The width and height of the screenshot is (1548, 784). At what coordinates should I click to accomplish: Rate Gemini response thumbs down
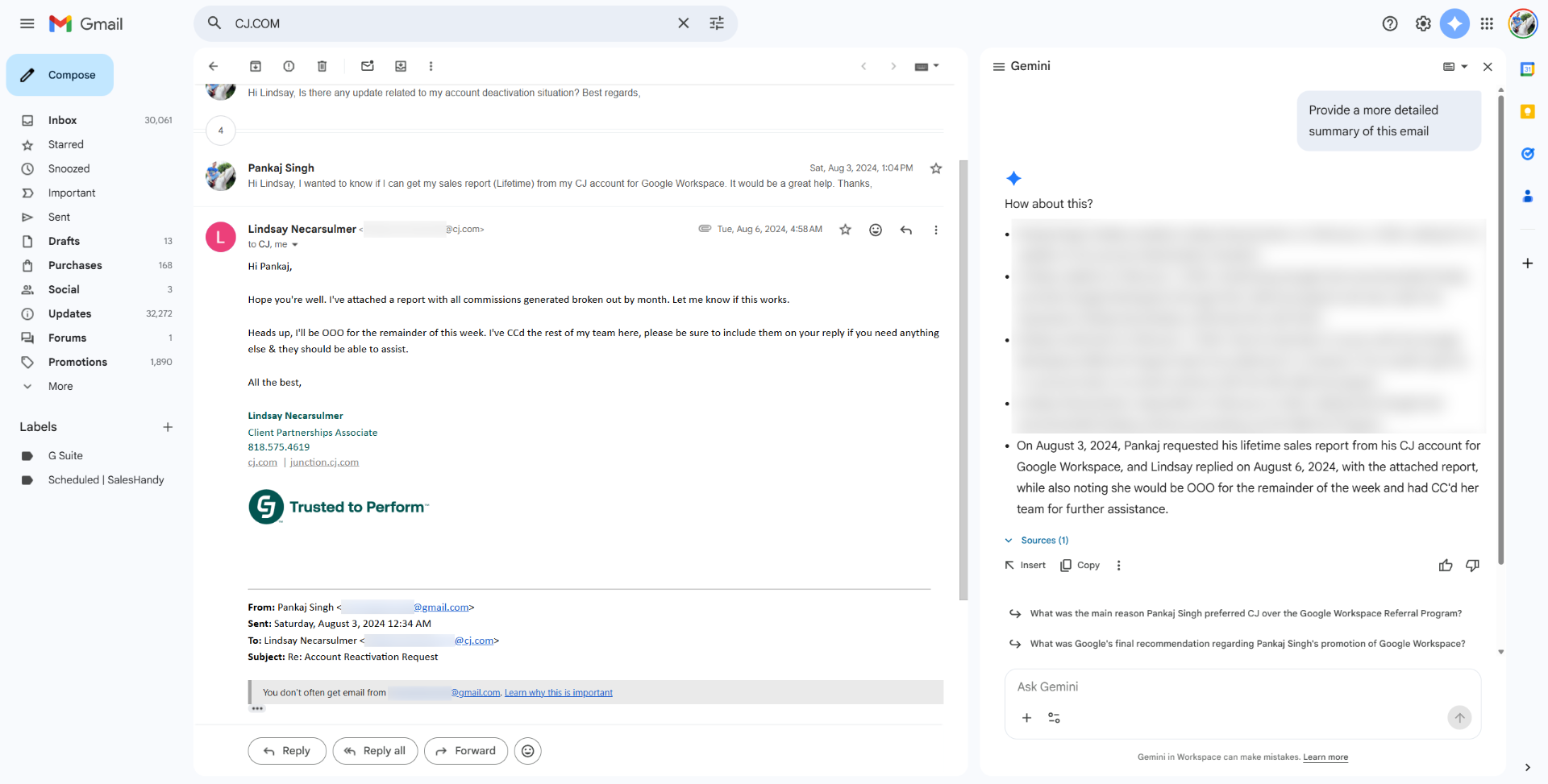pyautogui.click(x=1472, y=566)
